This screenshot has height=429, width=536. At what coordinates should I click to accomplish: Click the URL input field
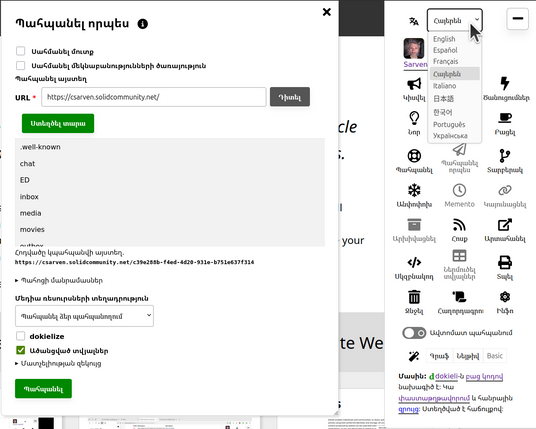coord(154,97)
